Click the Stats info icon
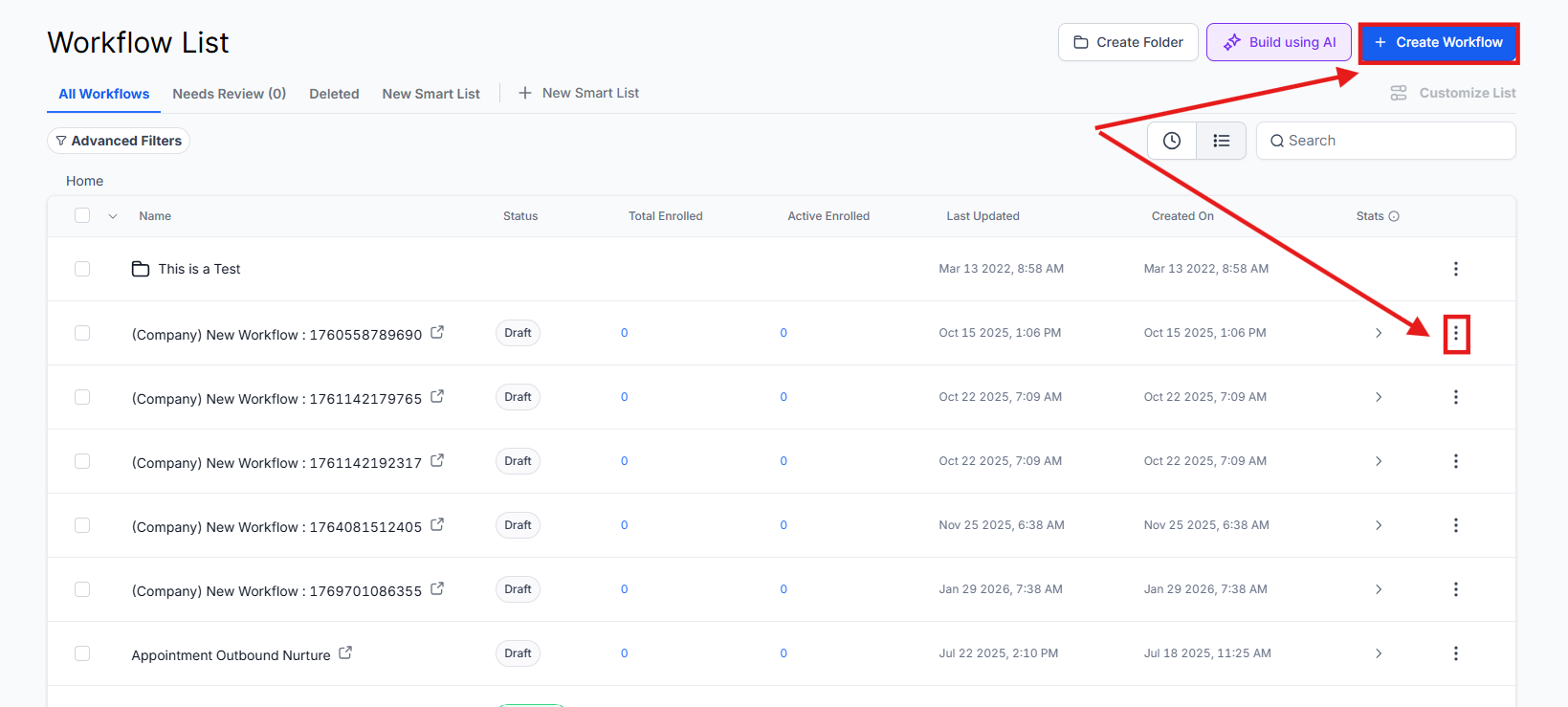The width and height of the screenshot is (1568, 707). pyautogui.click(x=1394, y=216)
